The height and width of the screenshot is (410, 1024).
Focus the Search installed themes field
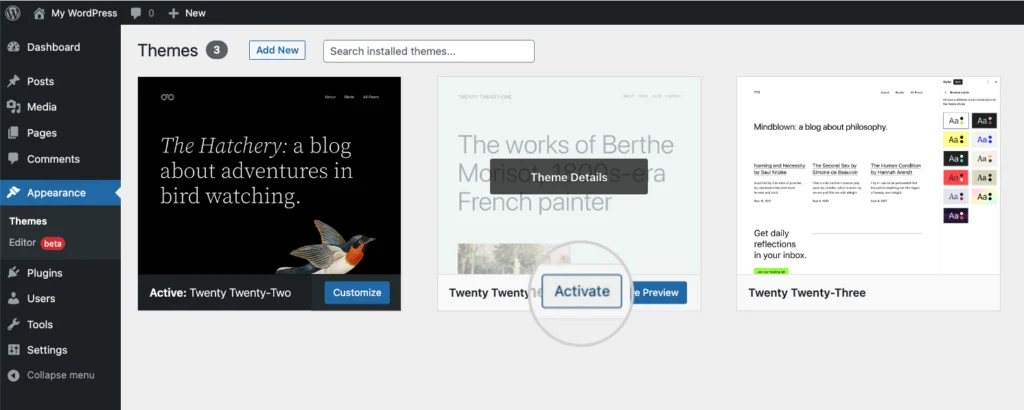tap(428, 51)
